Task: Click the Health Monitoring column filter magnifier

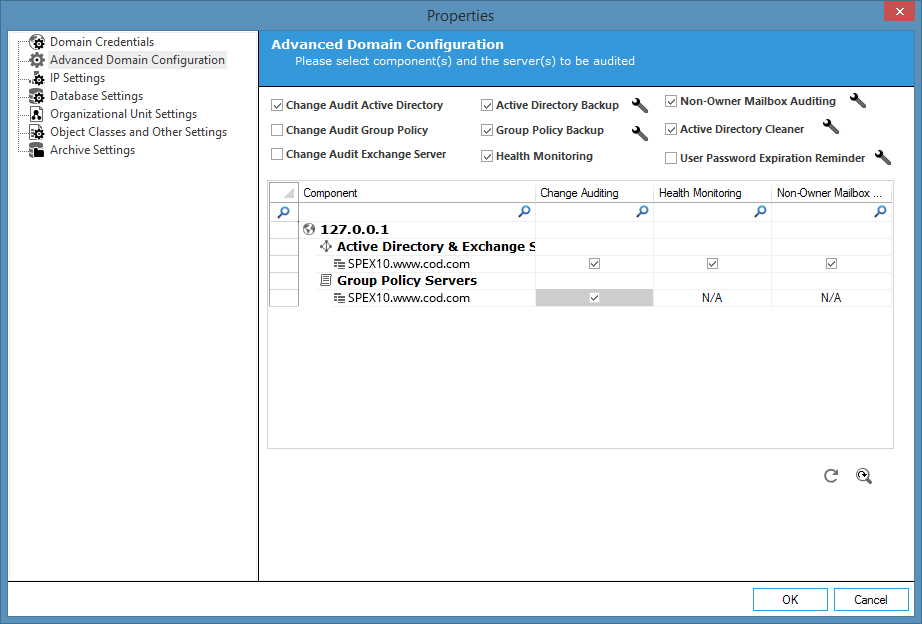Action: click(x=760, y=211)
